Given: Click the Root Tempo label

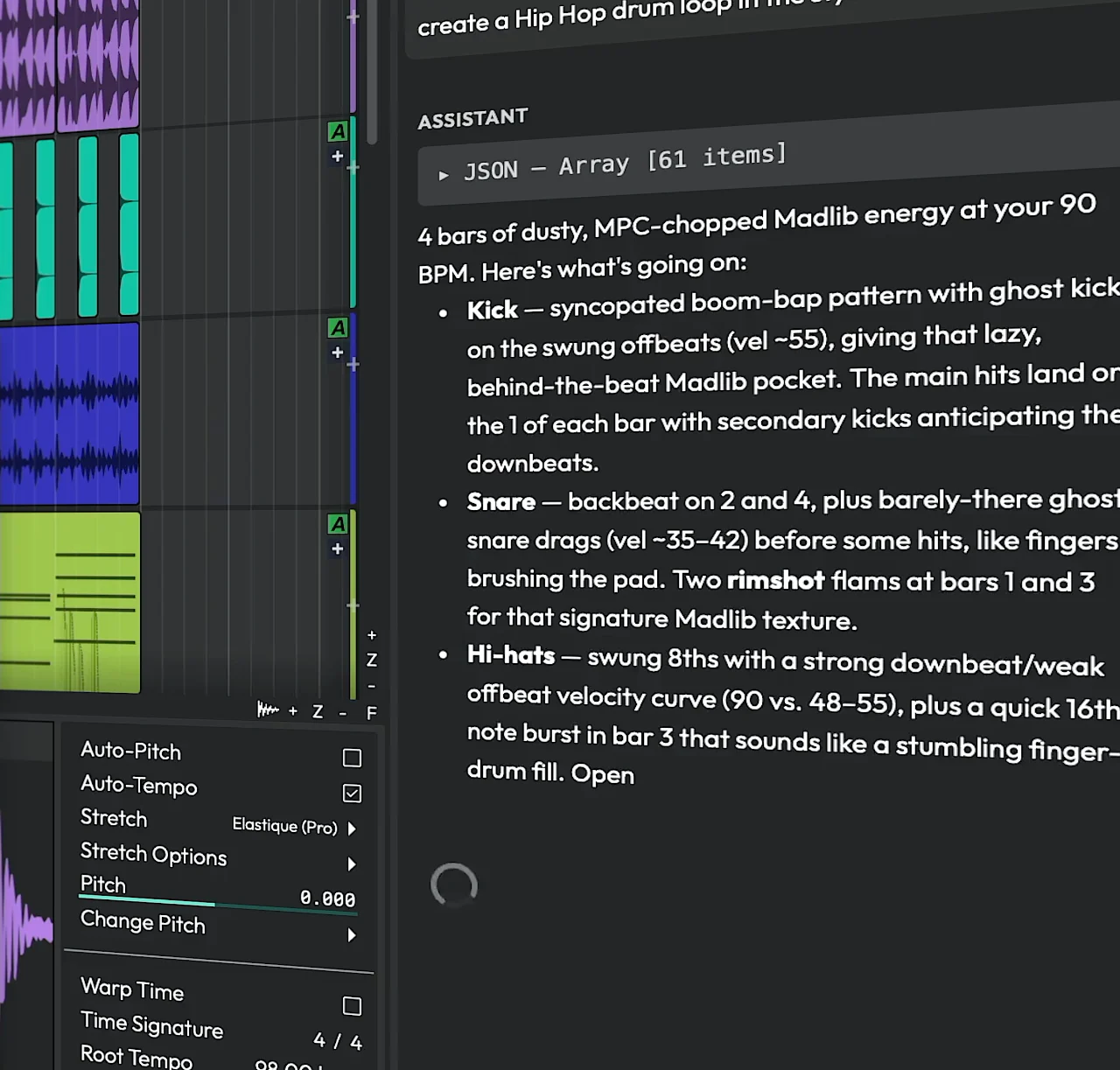Looking at the screenshot, I should (x=136, y=1056).
